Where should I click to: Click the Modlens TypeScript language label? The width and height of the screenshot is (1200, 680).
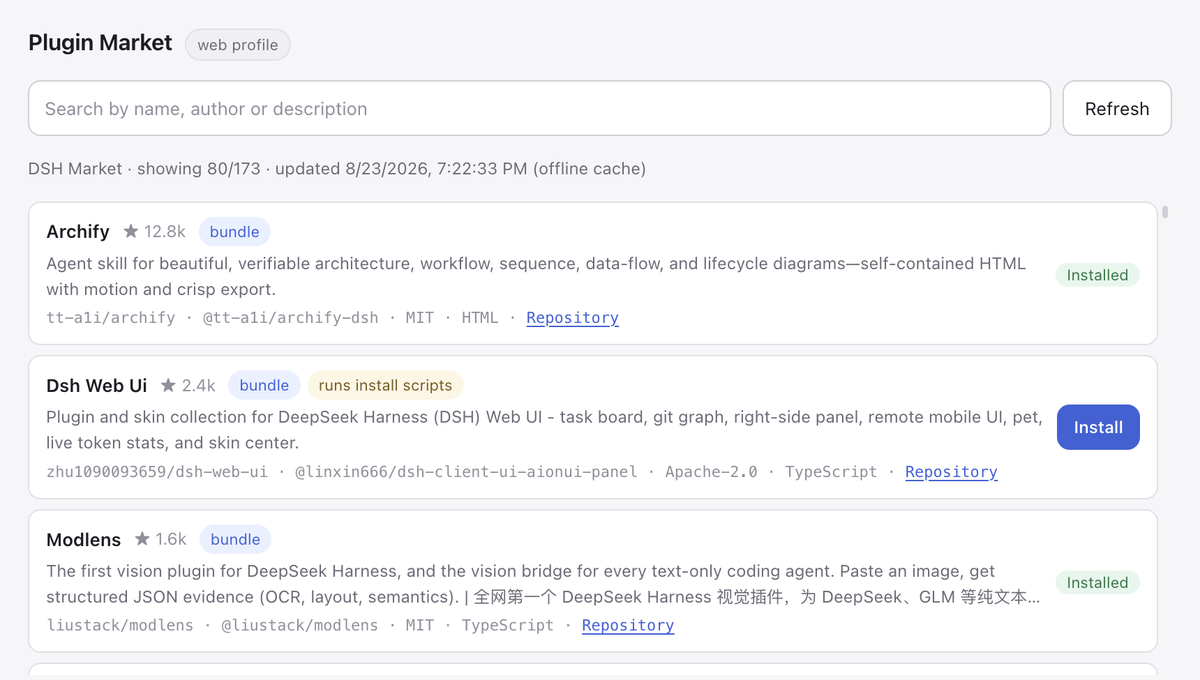[508, 625]
